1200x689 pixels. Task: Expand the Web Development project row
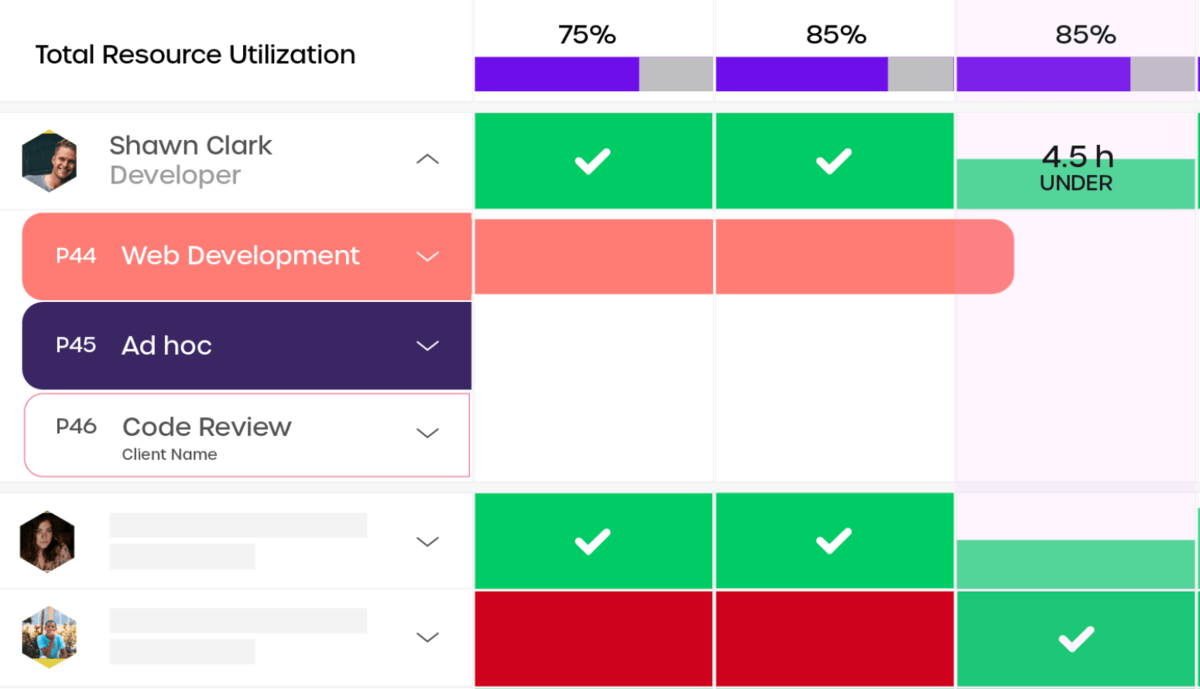[x=427, y=256]
